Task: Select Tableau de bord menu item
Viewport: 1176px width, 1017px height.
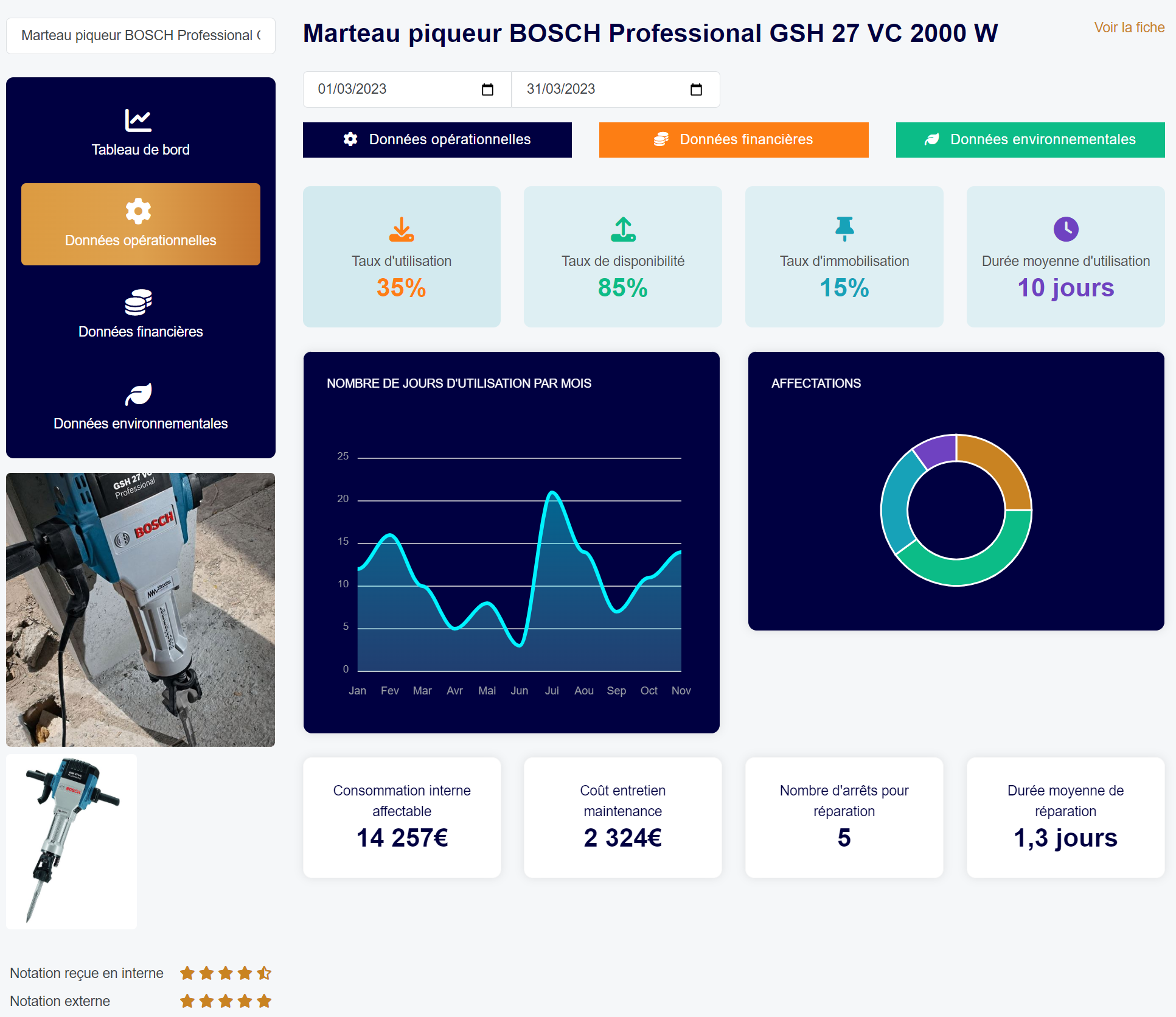Action: click(141, 134)
